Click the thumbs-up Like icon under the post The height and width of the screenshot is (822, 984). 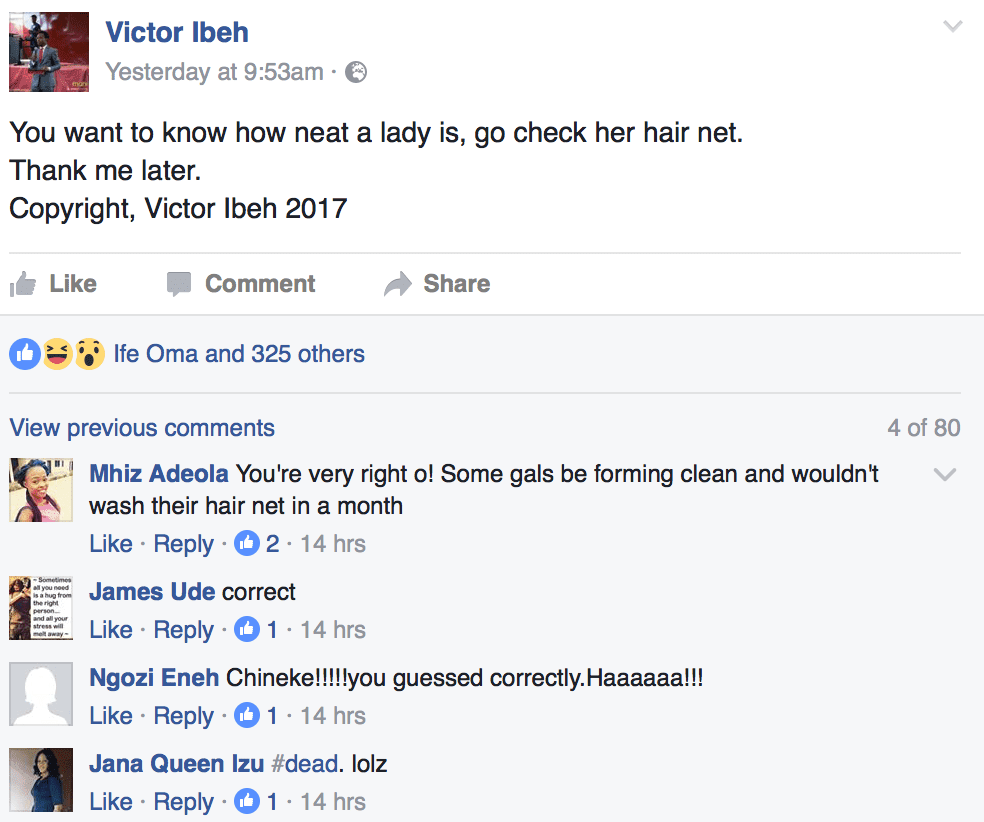click(23, 284)
